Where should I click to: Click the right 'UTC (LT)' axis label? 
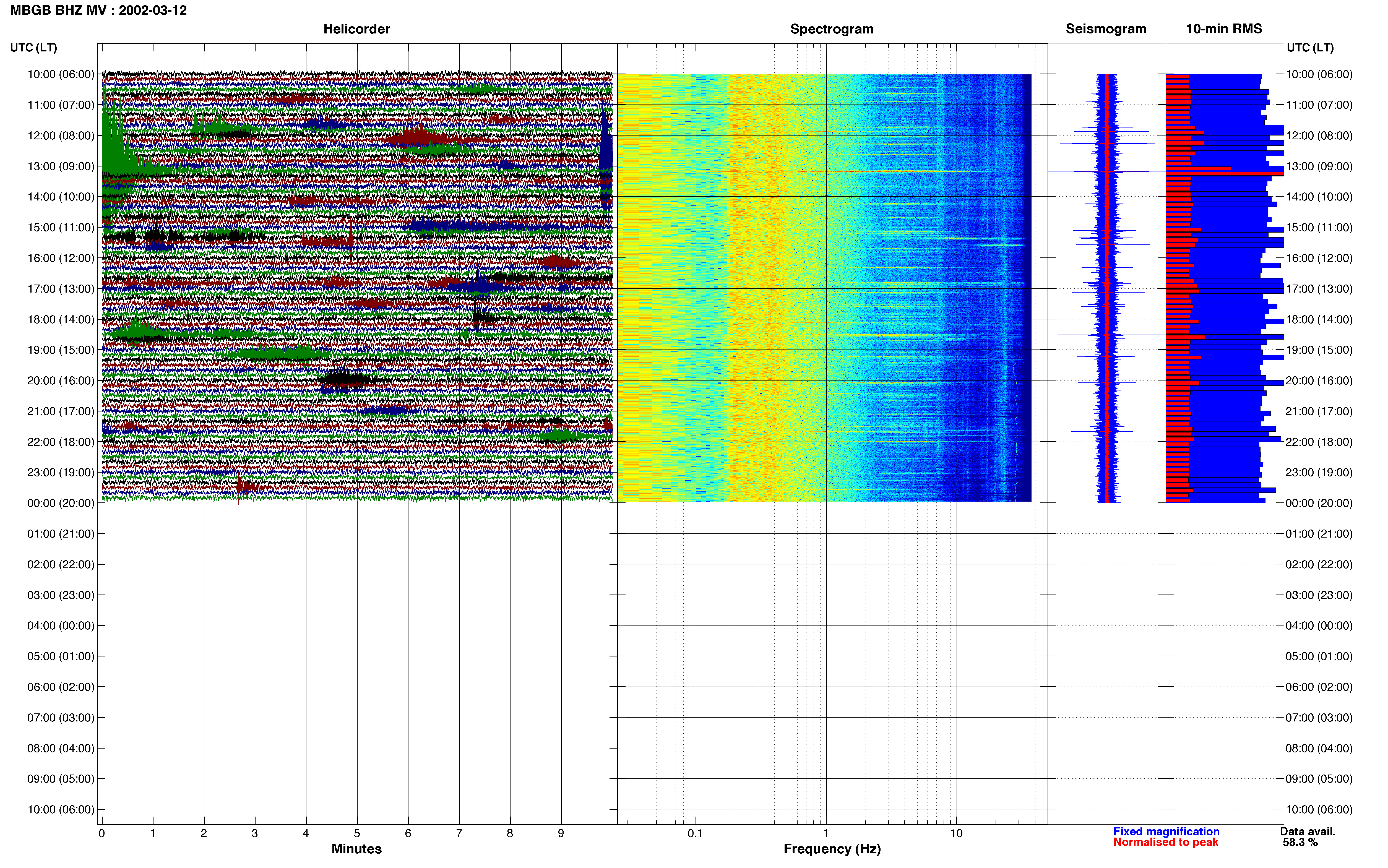coord(1310,48)
